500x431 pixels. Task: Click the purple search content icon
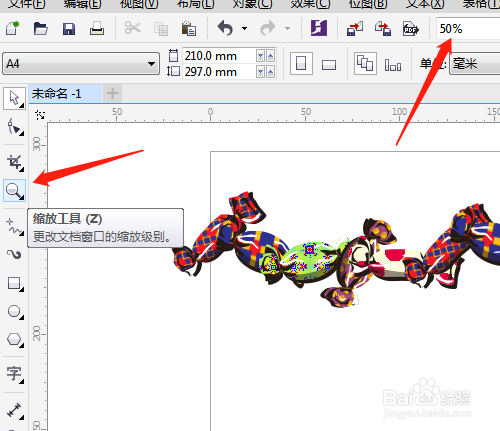pos(319,28)
